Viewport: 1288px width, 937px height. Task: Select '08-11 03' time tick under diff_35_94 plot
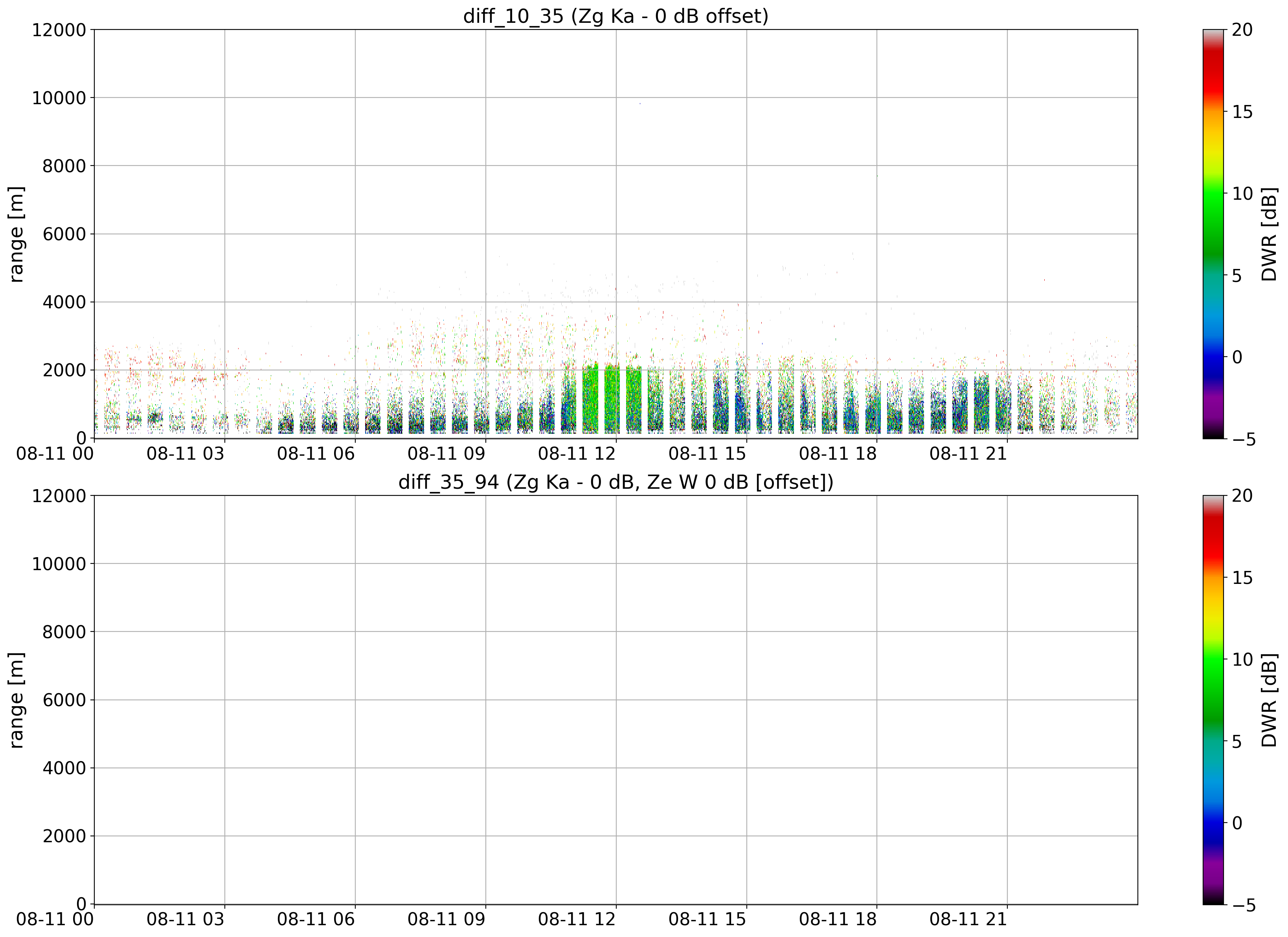point(186,920)
